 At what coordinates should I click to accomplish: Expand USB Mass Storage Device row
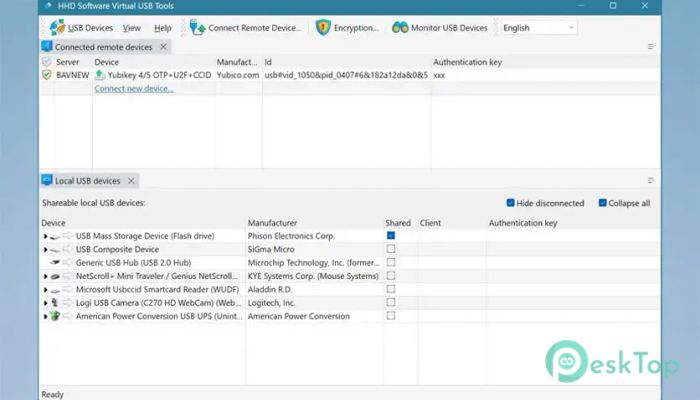[45, 236]
